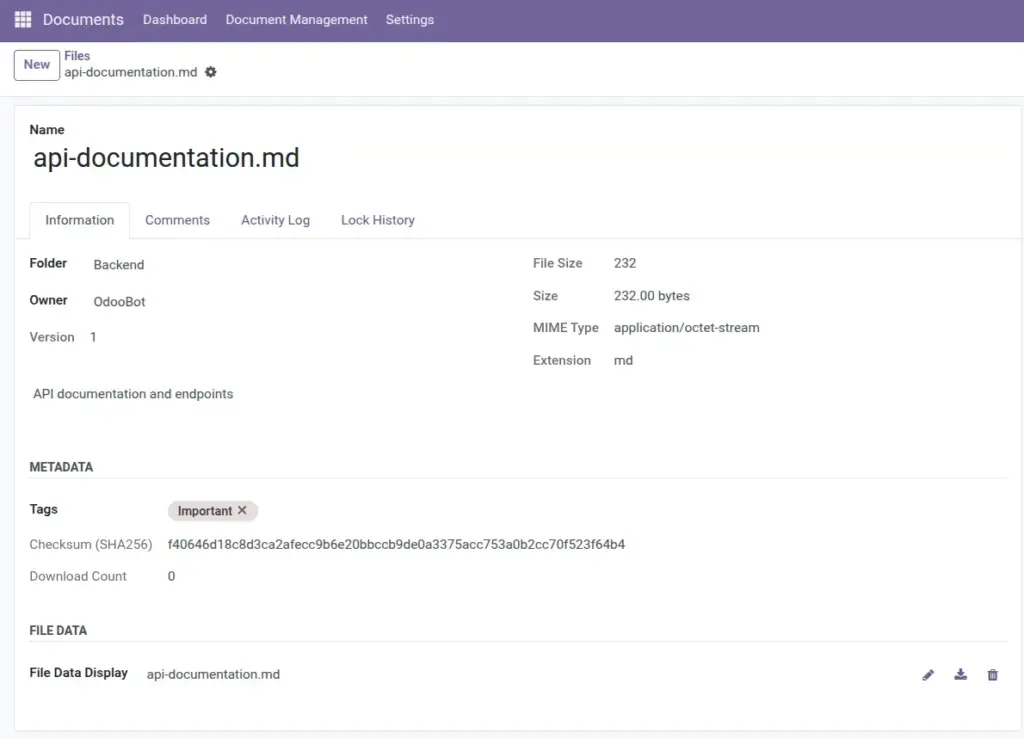Open the Settings menu

click(409, 20)
